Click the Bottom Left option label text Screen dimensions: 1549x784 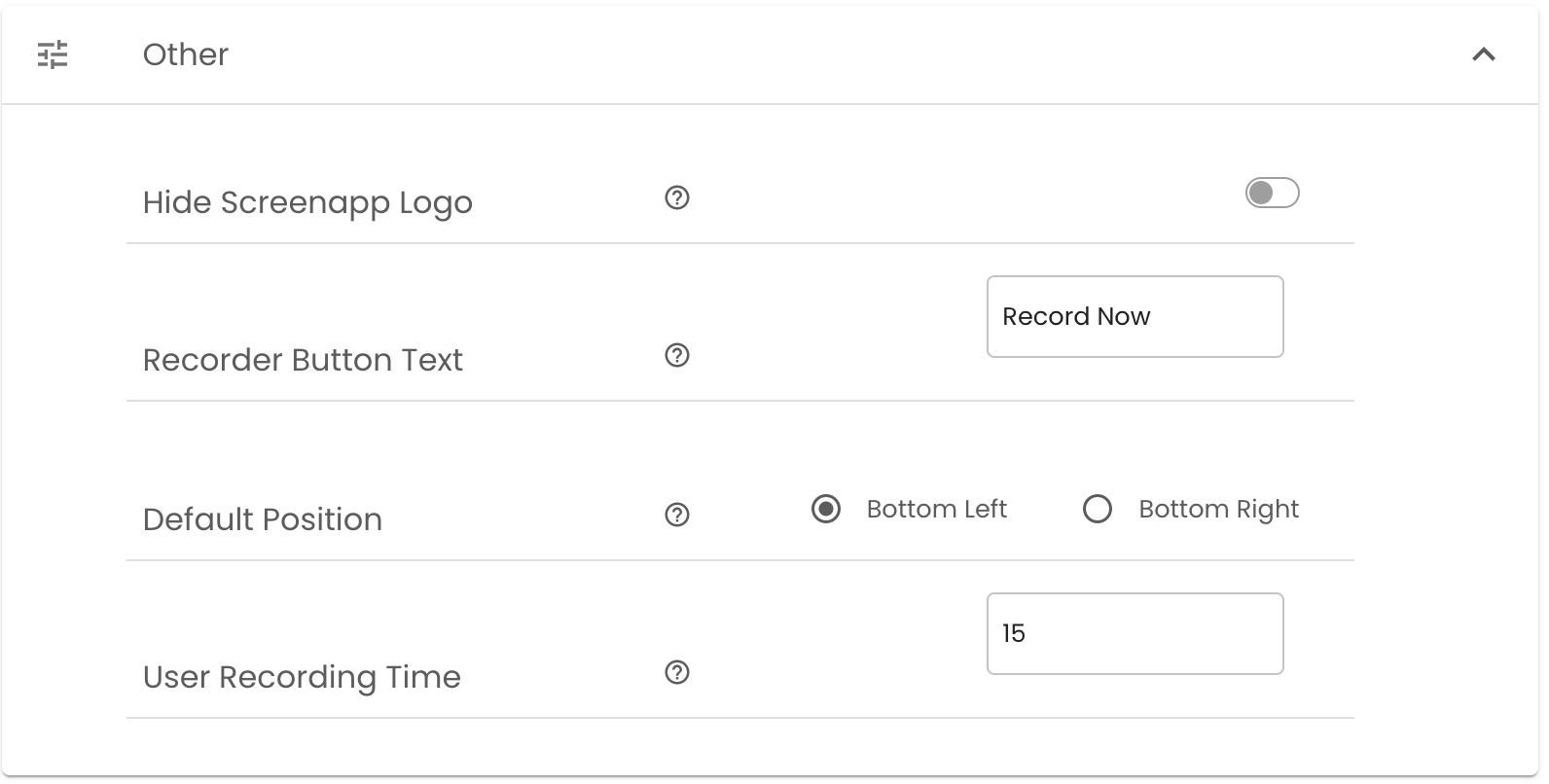(x=936, y=509)
